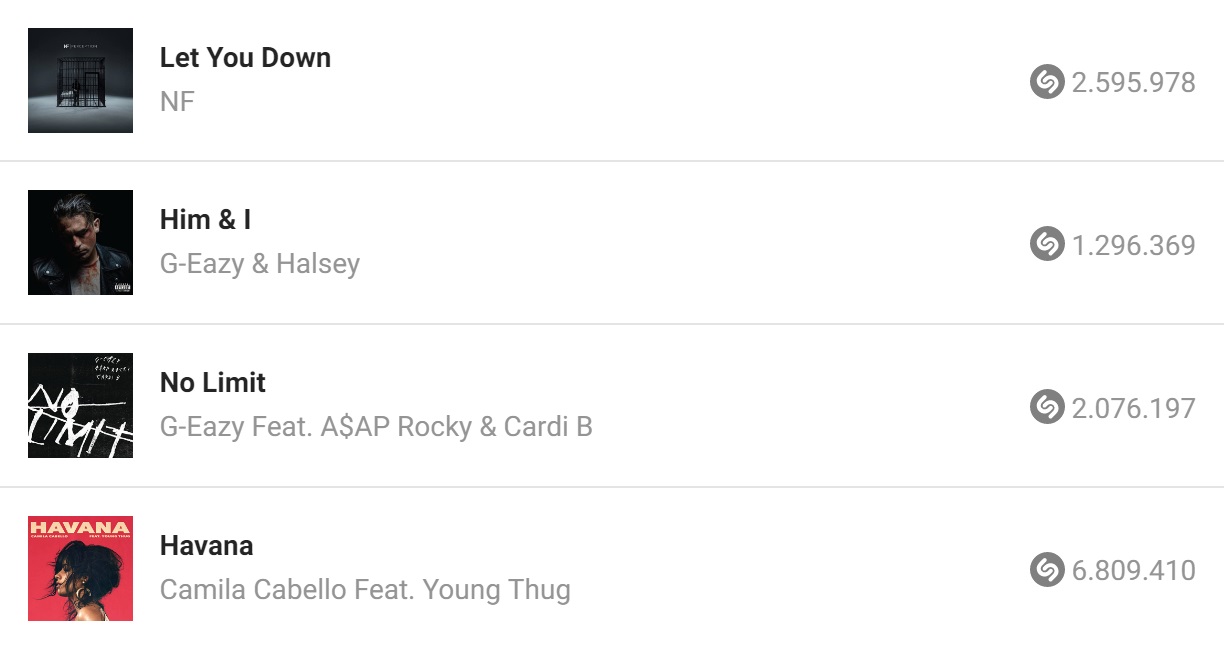Select the Havana song title
The height and width of the screenshot is (649, 1224).
pyautogui.click(x=206, y=546)
